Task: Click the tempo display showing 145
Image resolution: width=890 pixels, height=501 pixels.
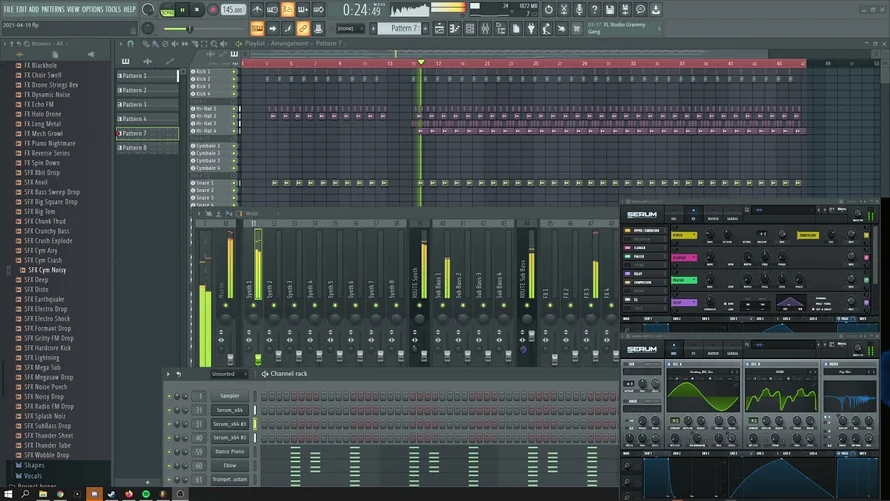Action: click(232, 9)
